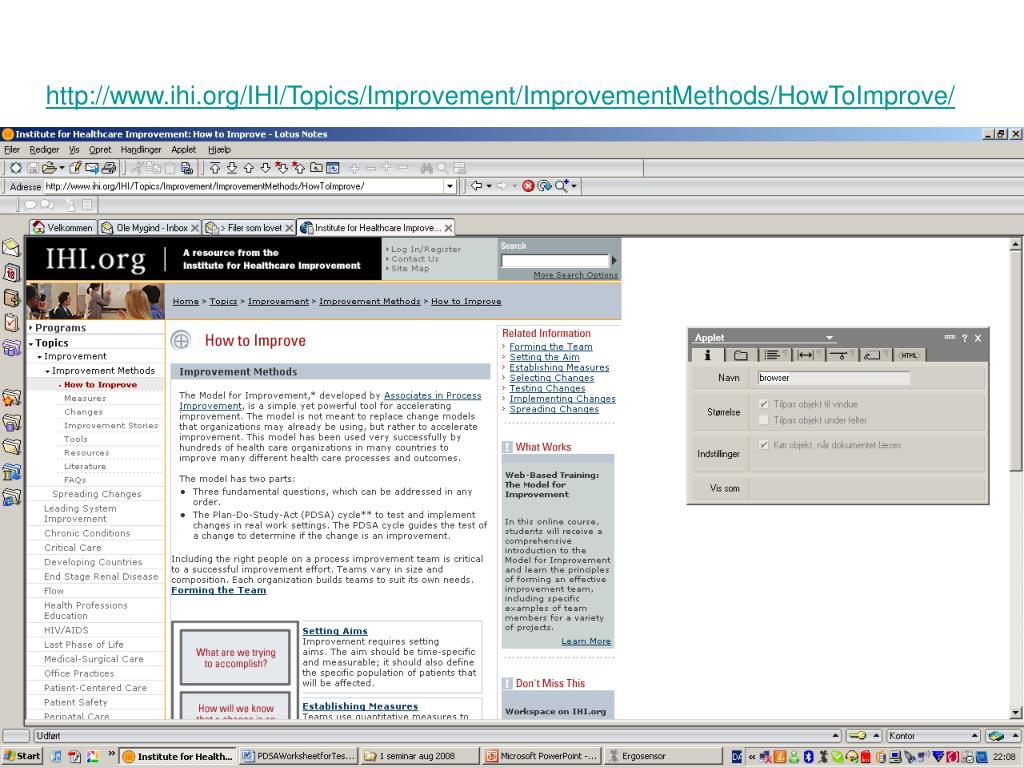Click the paste special clipboard icon
The image size is (1024, 768).
[x=187, y=168]
